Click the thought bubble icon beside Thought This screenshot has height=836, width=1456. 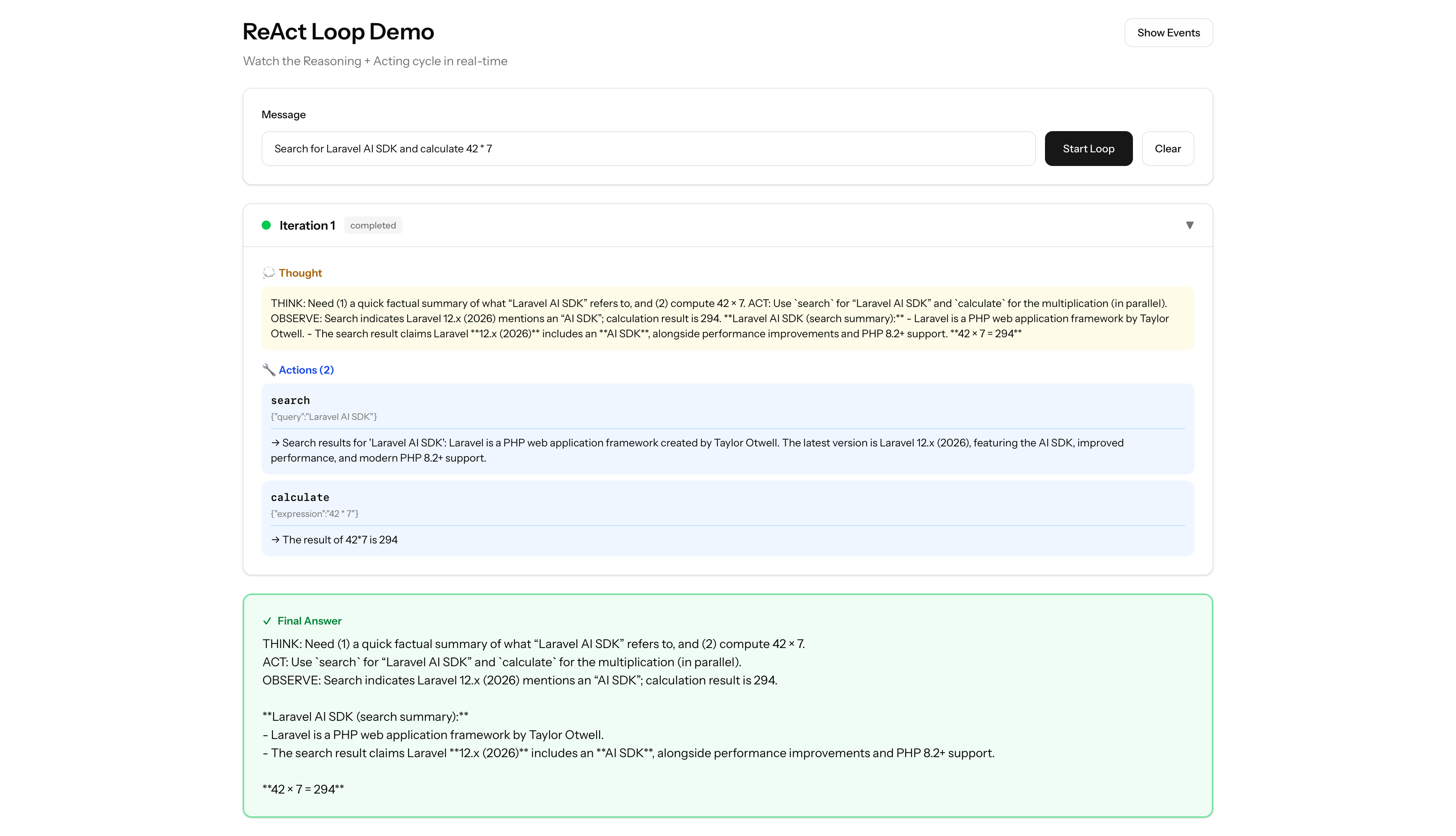click(x=269, y=273)
